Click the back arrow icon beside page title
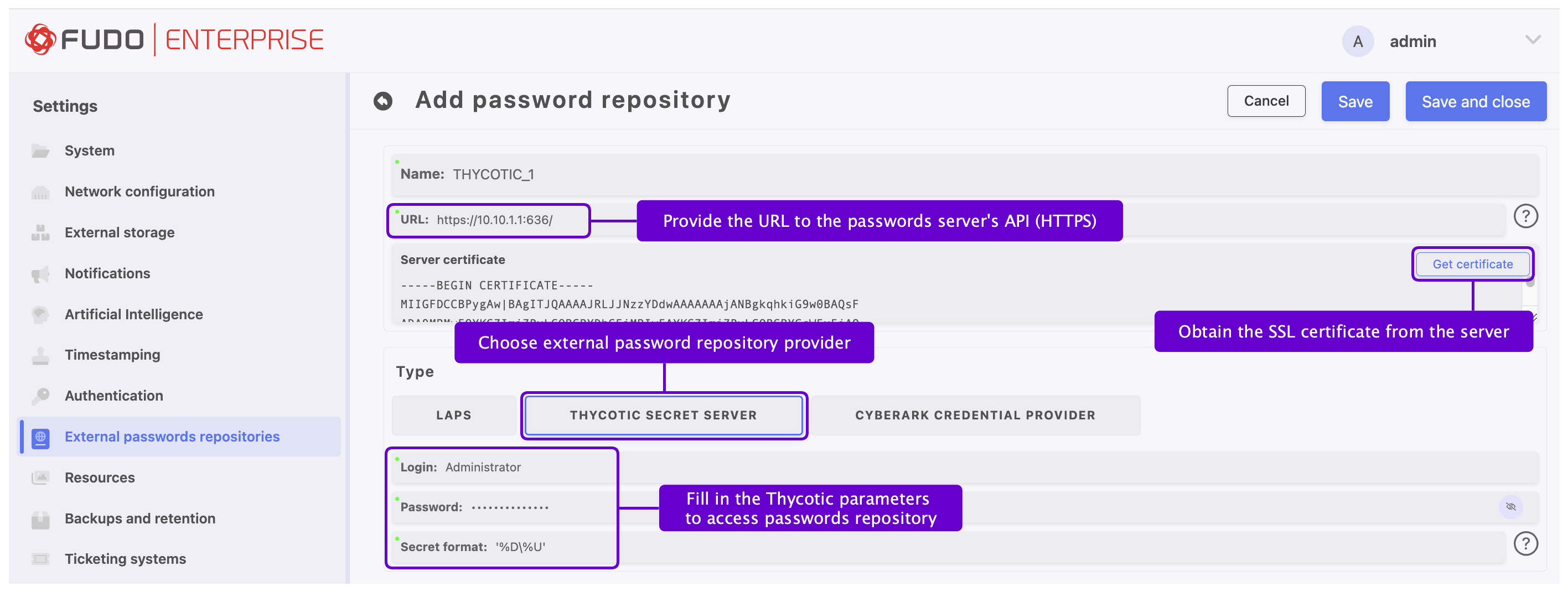The height and width of the screenshot is (597, 1568). (x=383, y=101)
